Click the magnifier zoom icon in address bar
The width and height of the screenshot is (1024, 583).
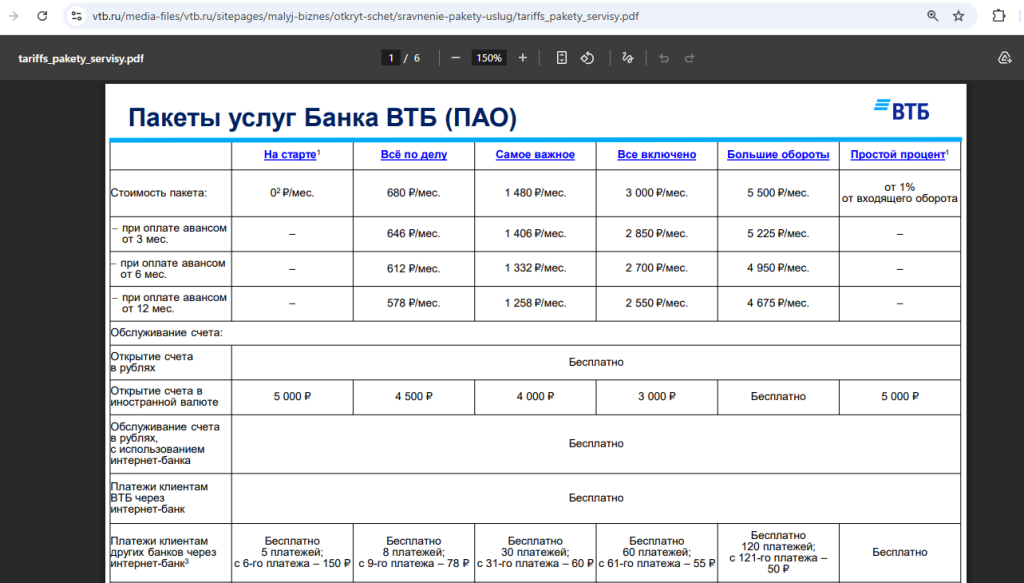click(x=932, y=16)
